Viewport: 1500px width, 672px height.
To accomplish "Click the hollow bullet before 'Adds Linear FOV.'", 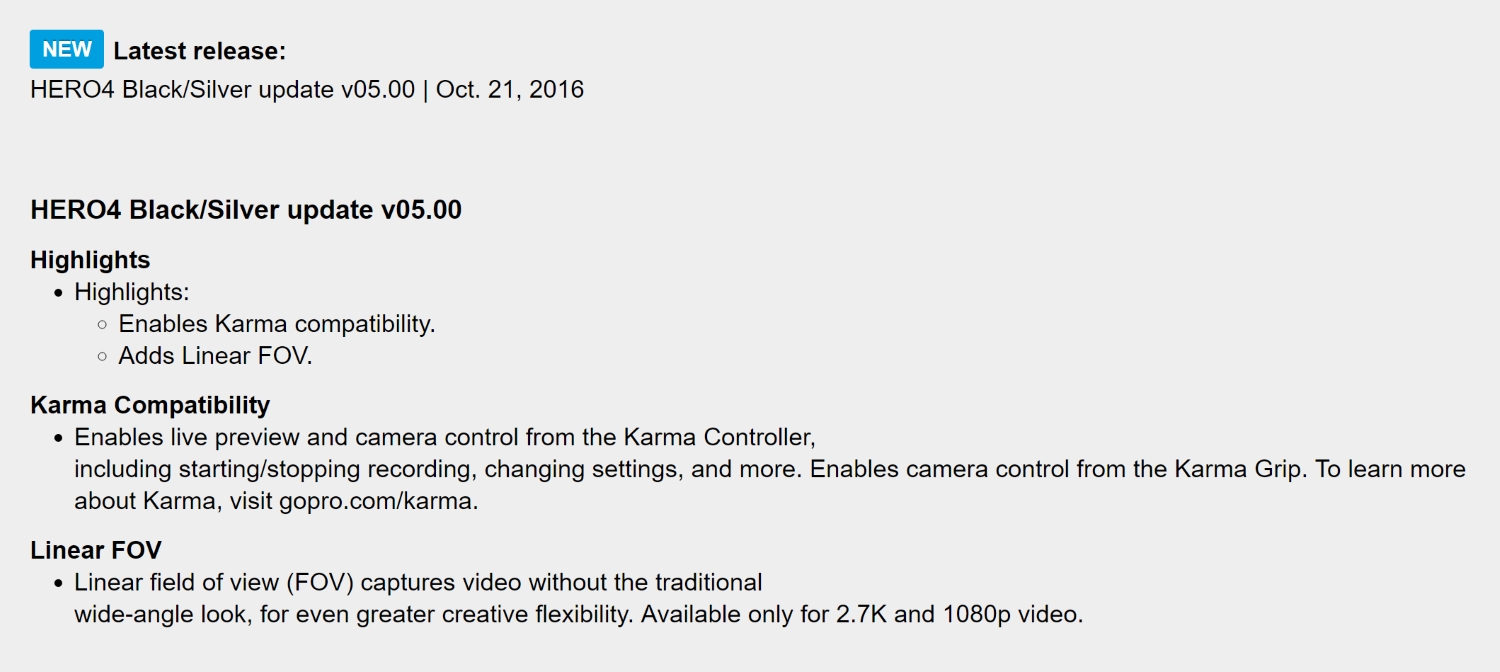I will (x=102, y=357).
